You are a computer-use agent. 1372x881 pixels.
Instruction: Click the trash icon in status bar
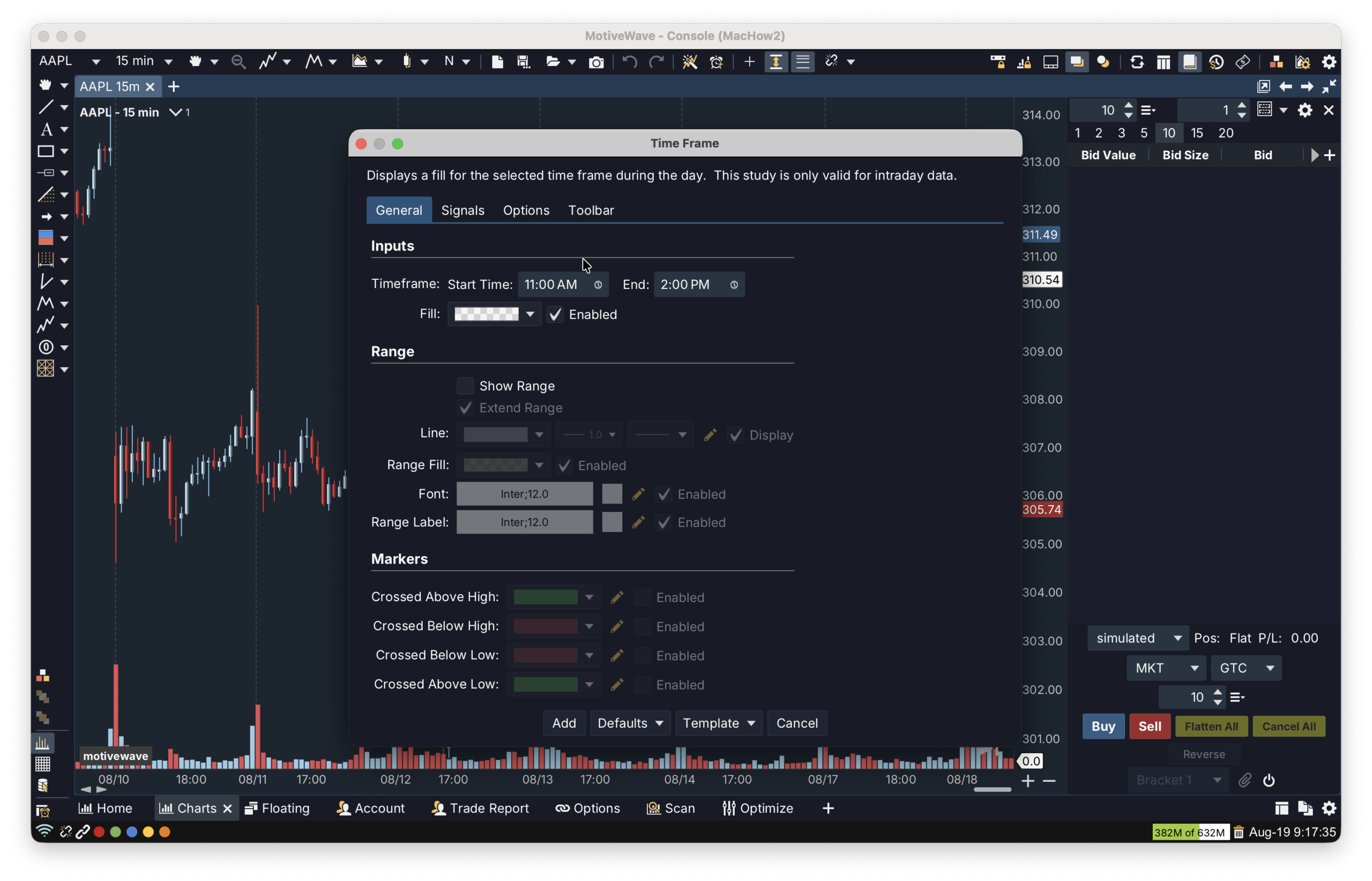click(x=1238, y=832)
